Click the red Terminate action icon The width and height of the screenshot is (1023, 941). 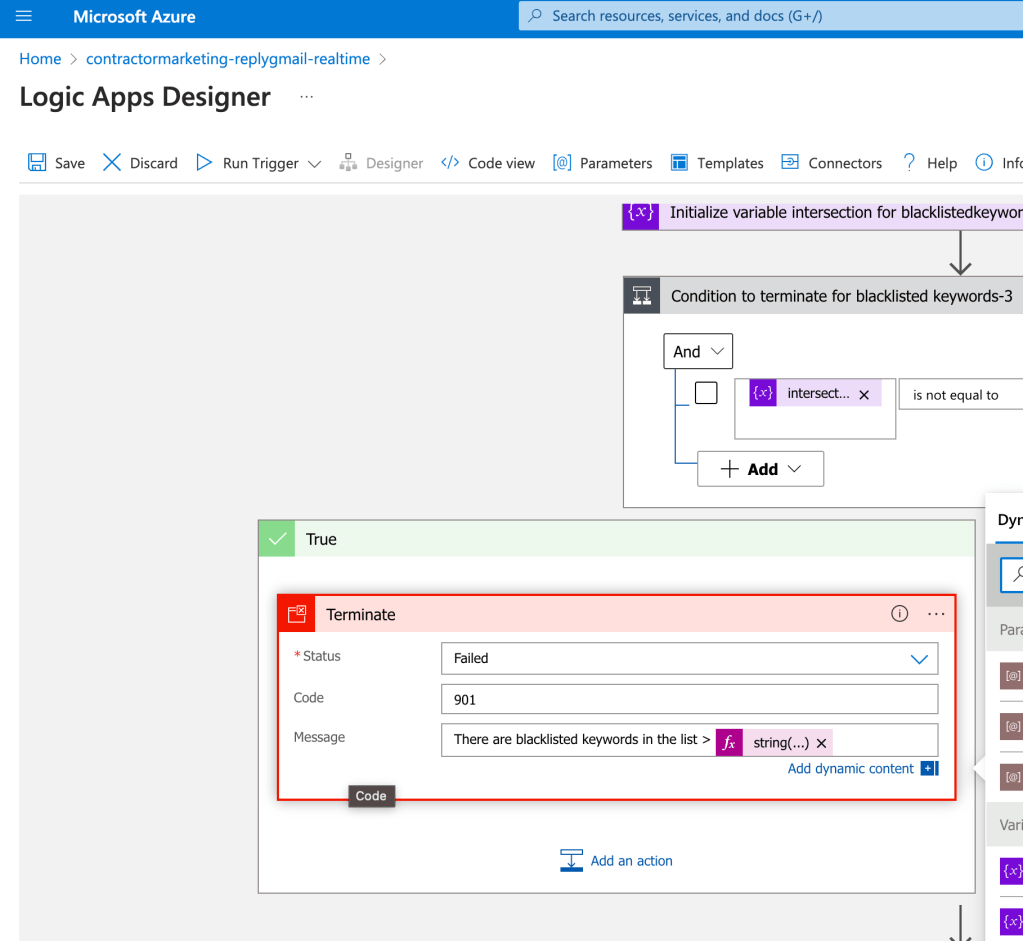(297, 613)
